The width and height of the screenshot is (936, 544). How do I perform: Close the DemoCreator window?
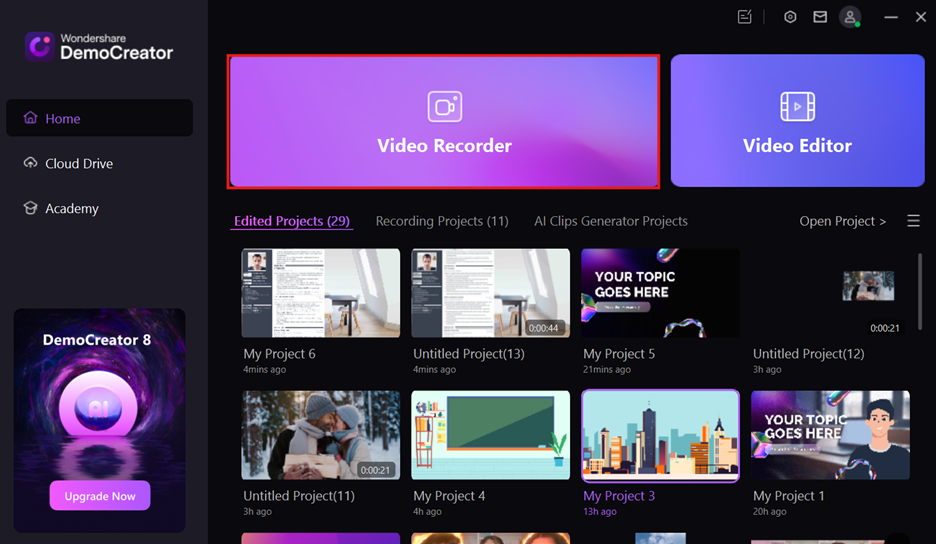[x=920, y=17]
